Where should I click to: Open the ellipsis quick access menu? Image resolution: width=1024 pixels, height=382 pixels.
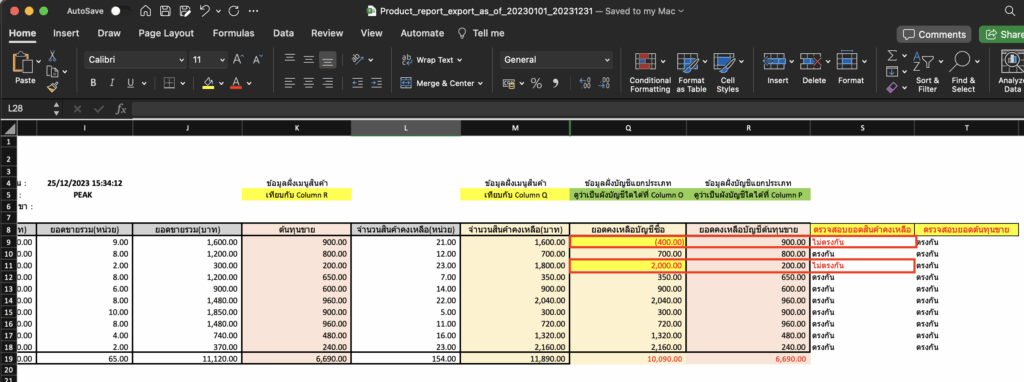click(x=253, y=11)
